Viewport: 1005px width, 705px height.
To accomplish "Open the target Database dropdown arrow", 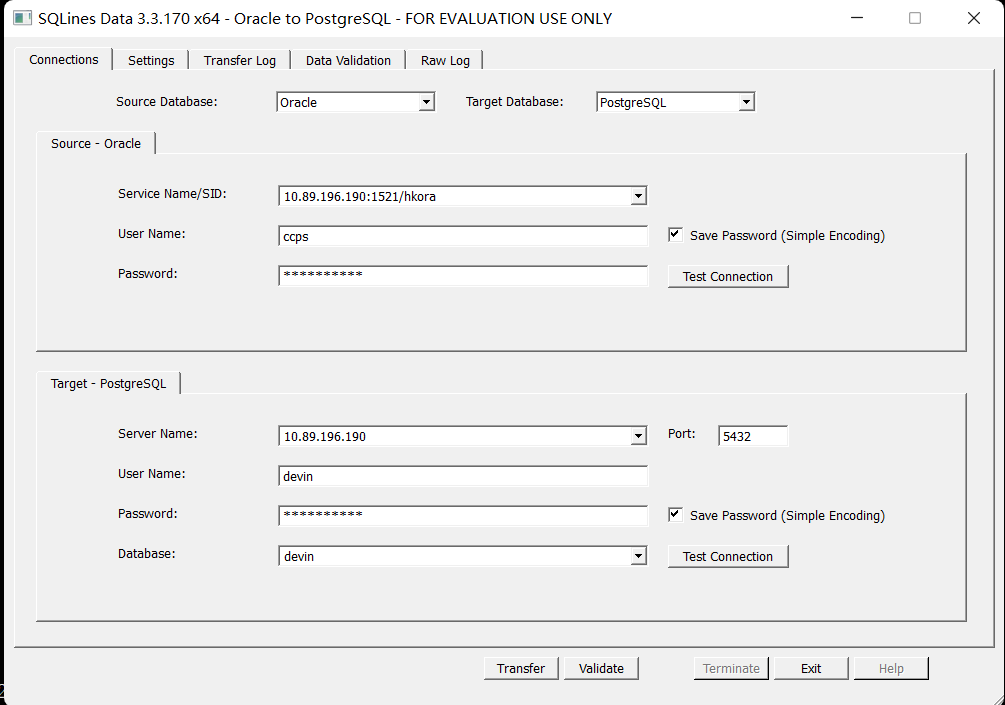I will click(x=638, y=556).
